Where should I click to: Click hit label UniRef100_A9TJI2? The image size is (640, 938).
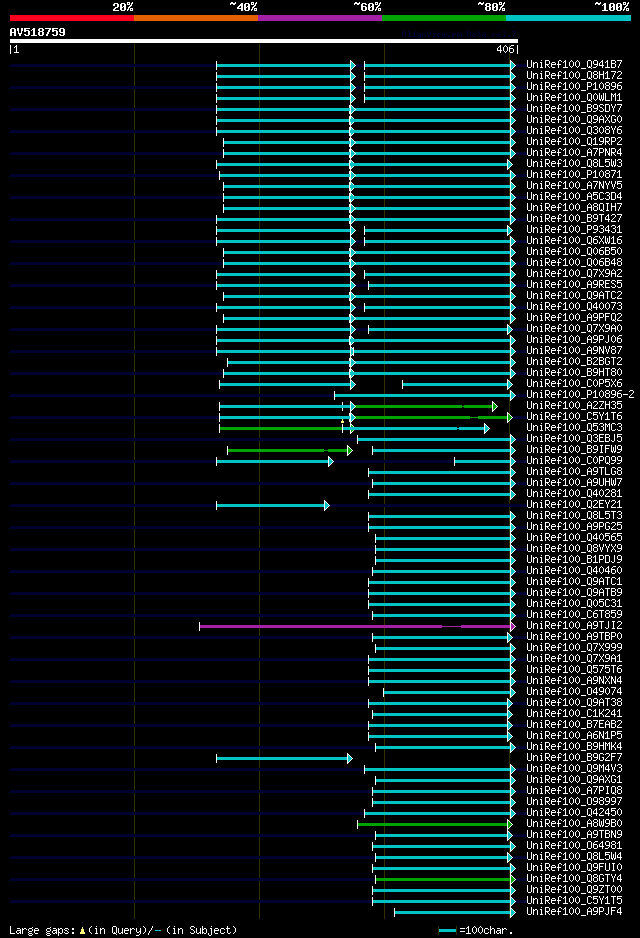click(x=574, y=626)
